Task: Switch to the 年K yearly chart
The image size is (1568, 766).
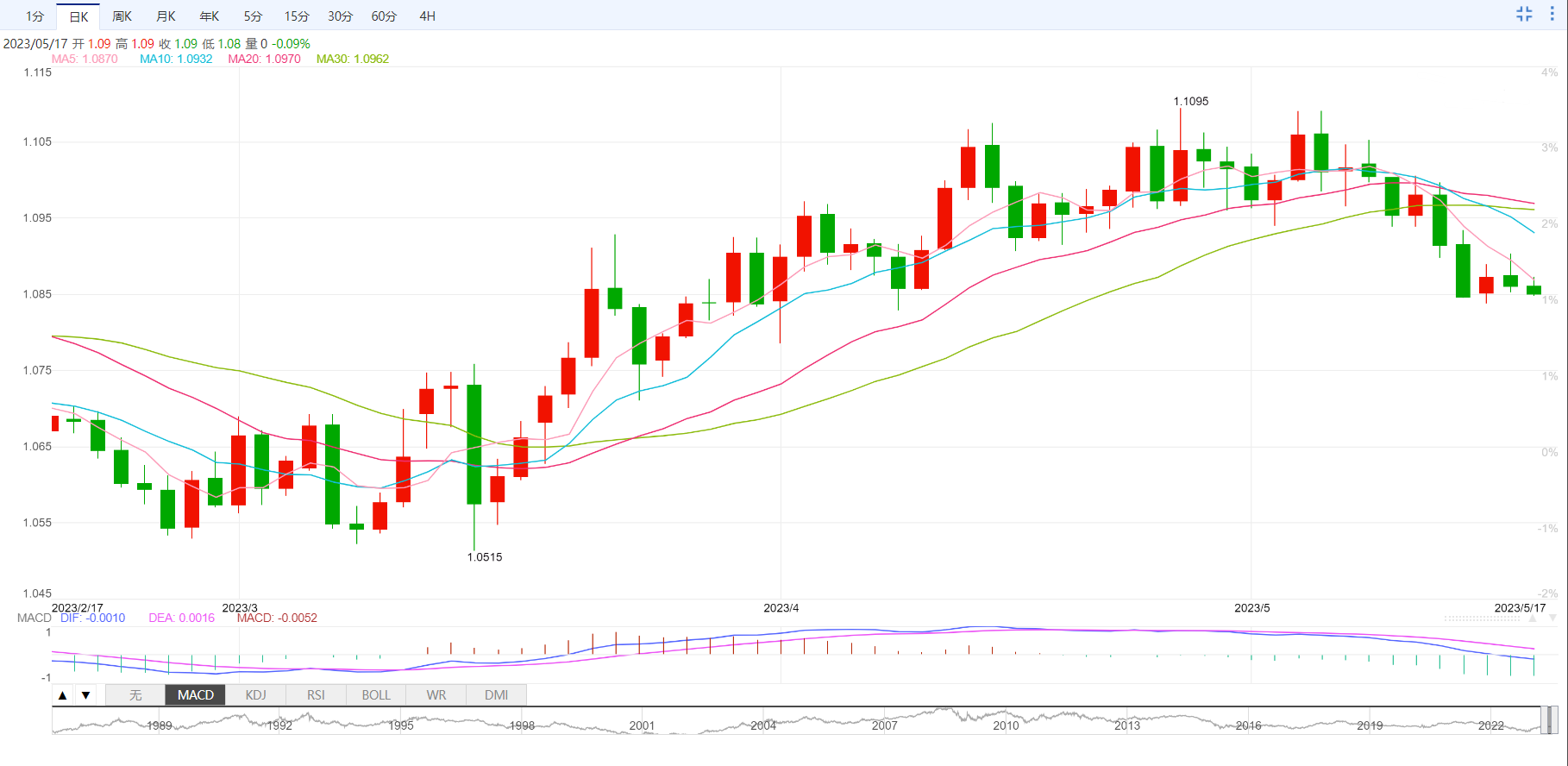Action: [x=209, y=16]
